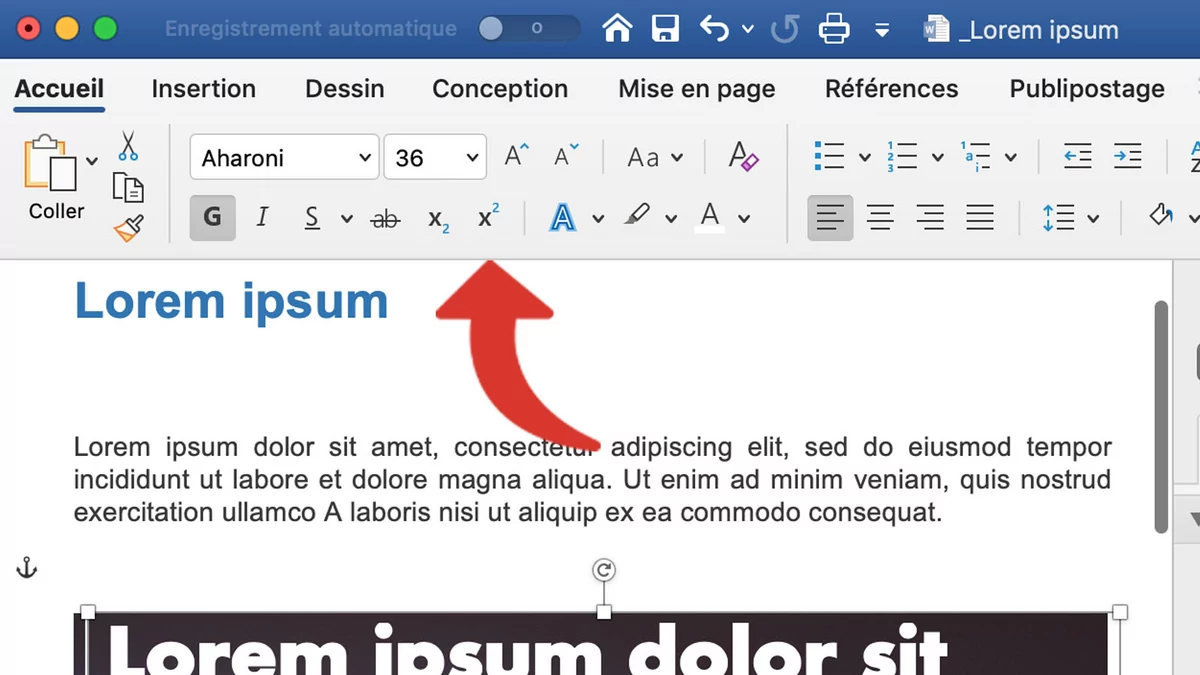Activate the format painter brush
Image resolution: width=1200 pixels, height=675 pixels.
[128, 229]
